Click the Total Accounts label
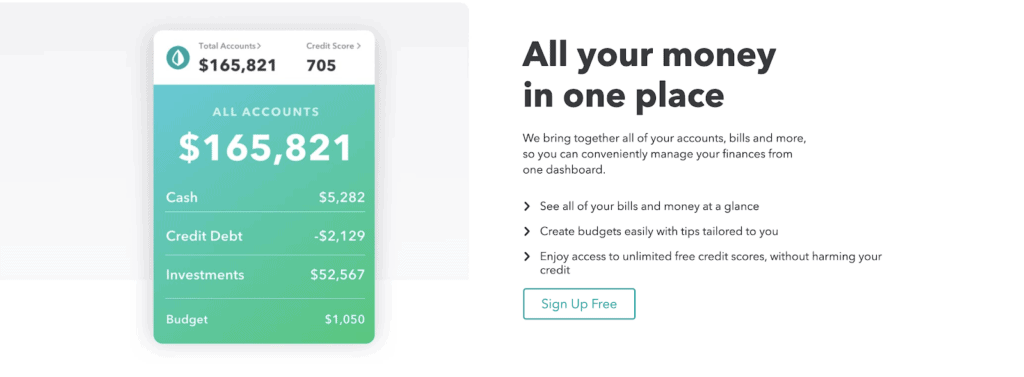This screenshot has width=1024, height=377. point(227,46)
